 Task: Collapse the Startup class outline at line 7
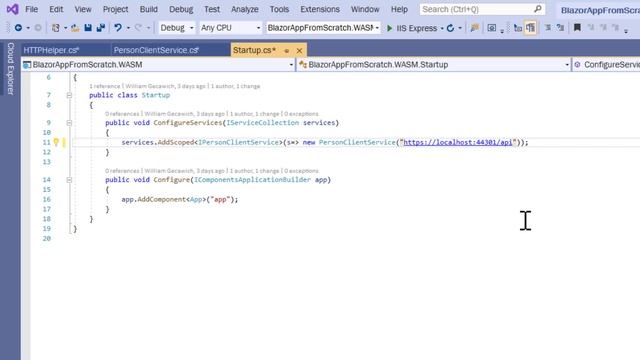coord(69,95)
